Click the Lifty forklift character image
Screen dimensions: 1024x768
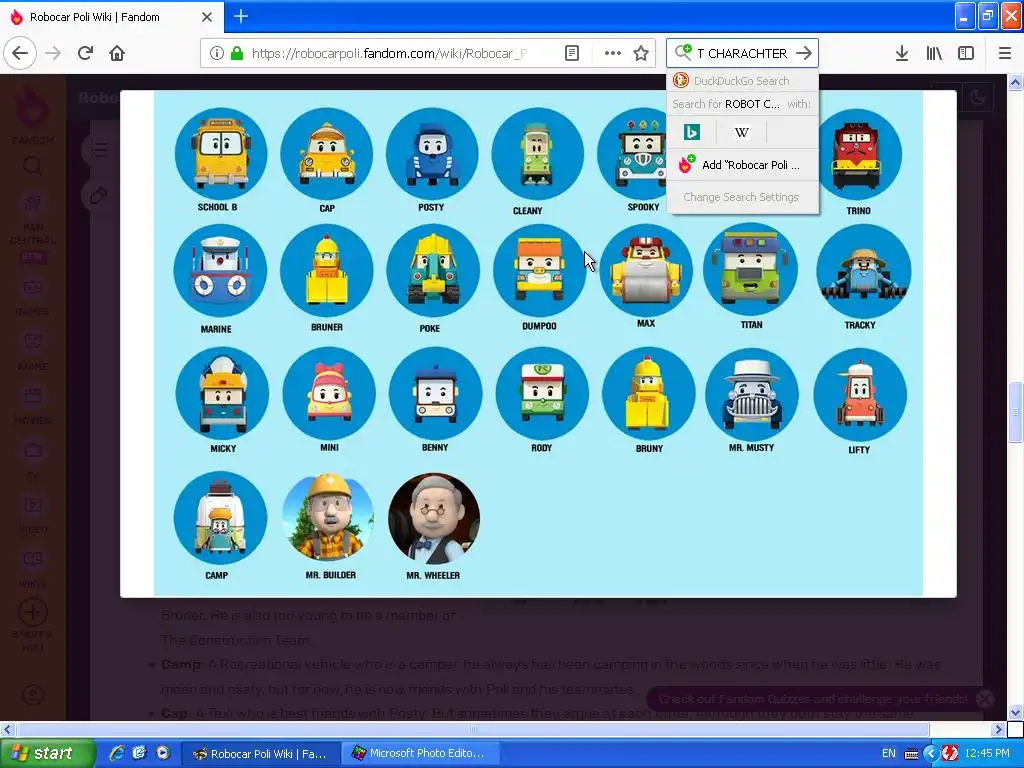point(860,394)
